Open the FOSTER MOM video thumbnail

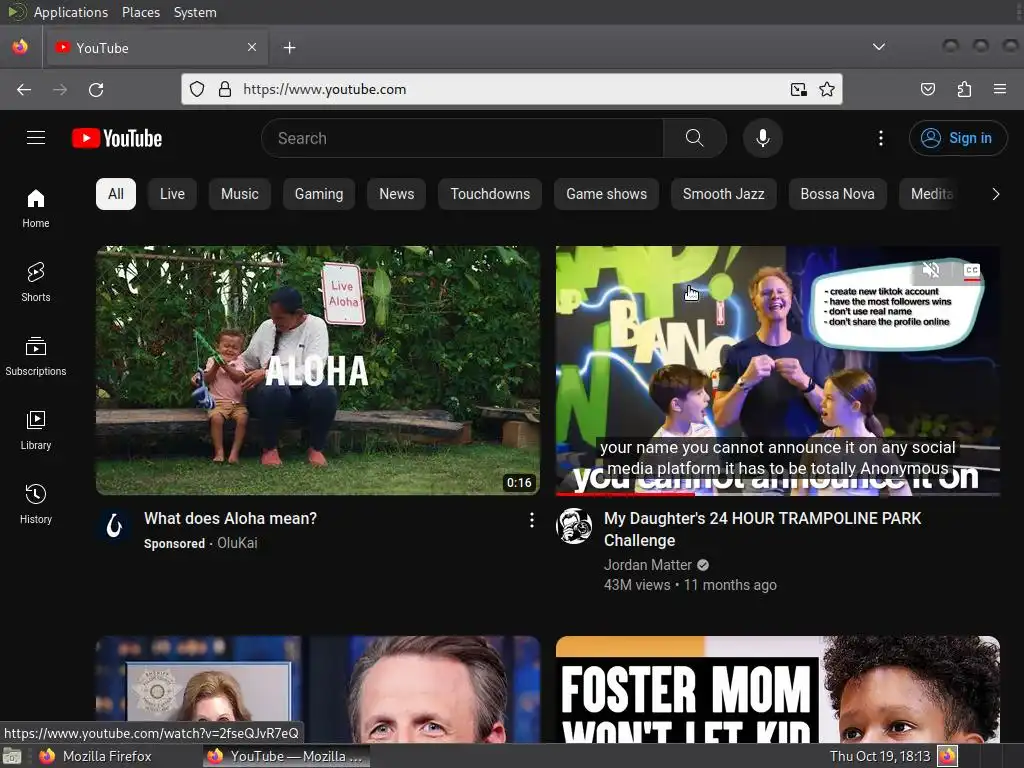click(778, 689)
